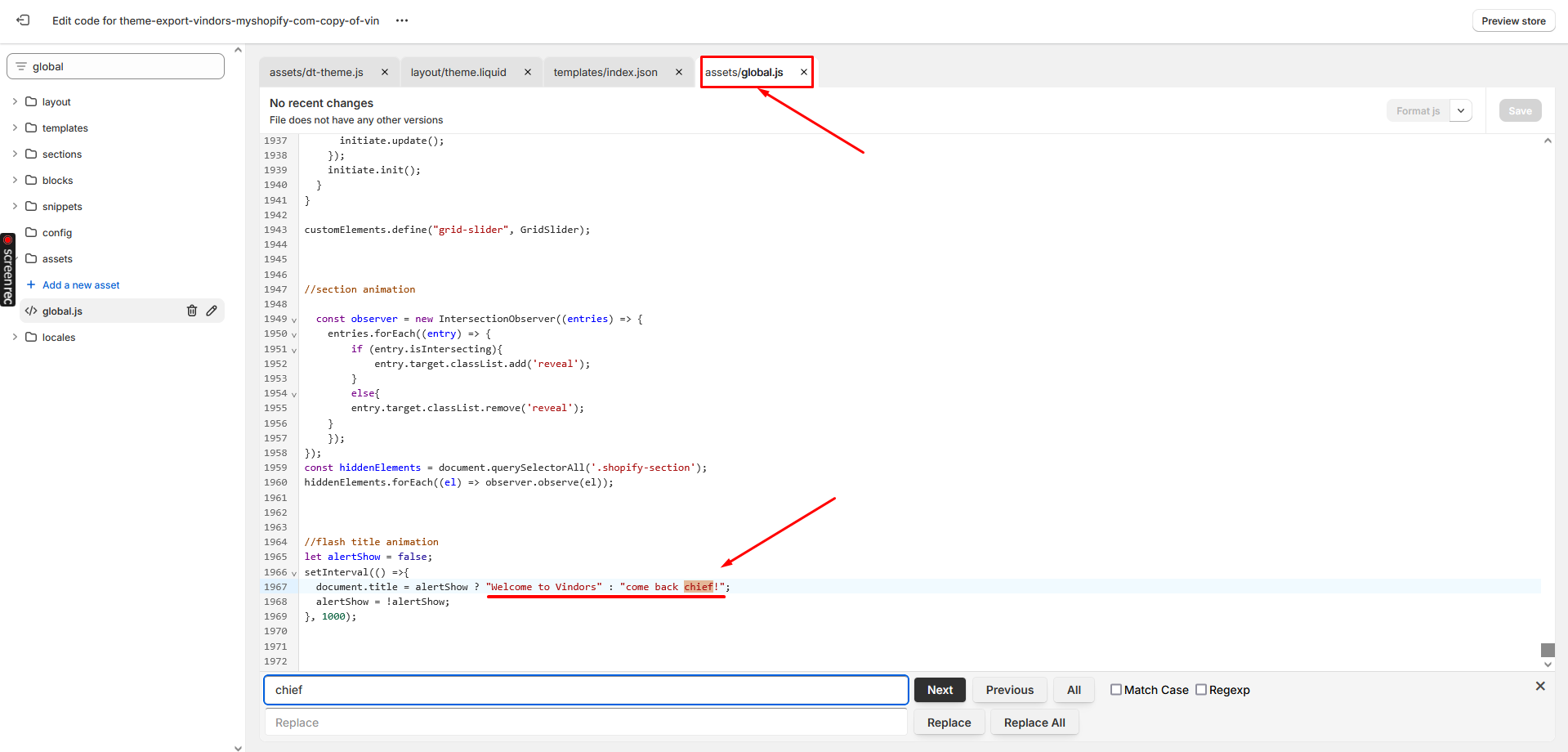Close the layout/theme.liquid tab
Screen dimensions: 1568x752
click(528, 72)
